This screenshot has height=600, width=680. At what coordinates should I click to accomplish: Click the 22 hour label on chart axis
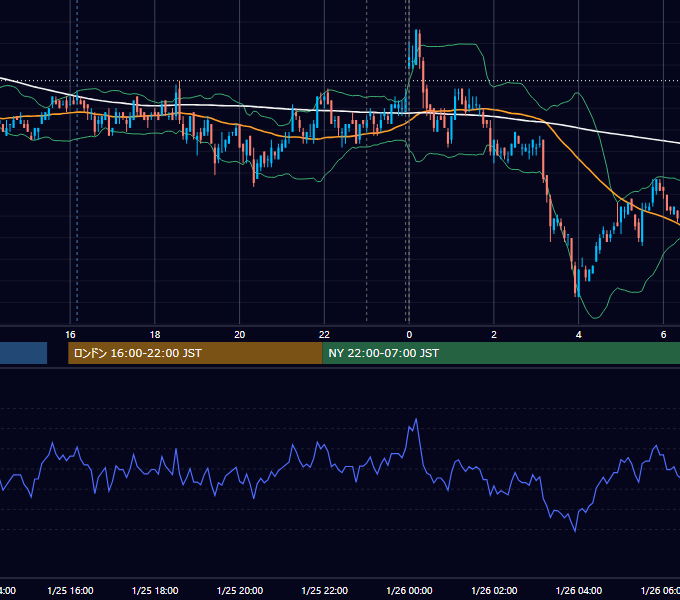pyautogui.click(x=324, y=335)
